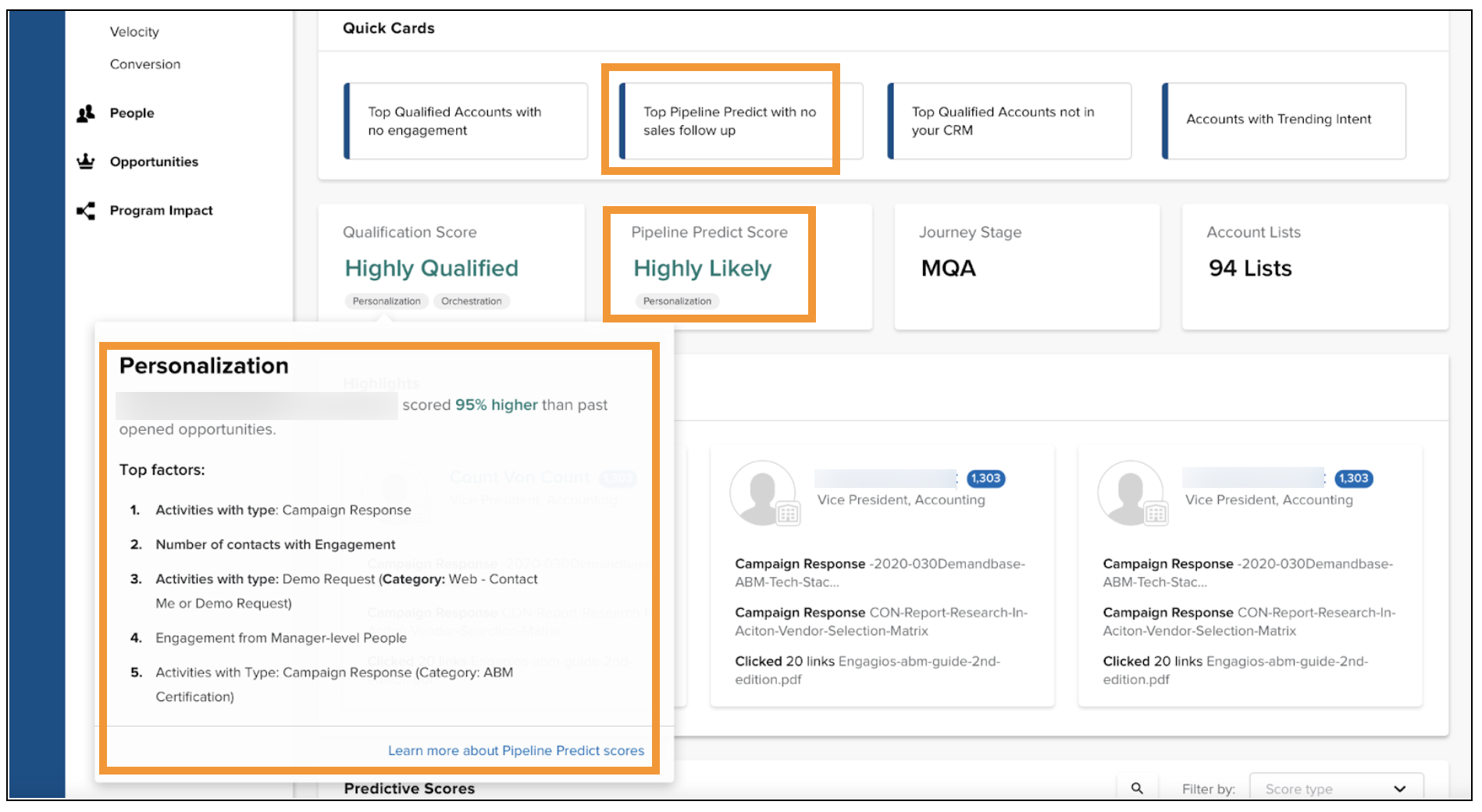Go to the People section
The image size is (1482, 812).
(x=132, y=113)
